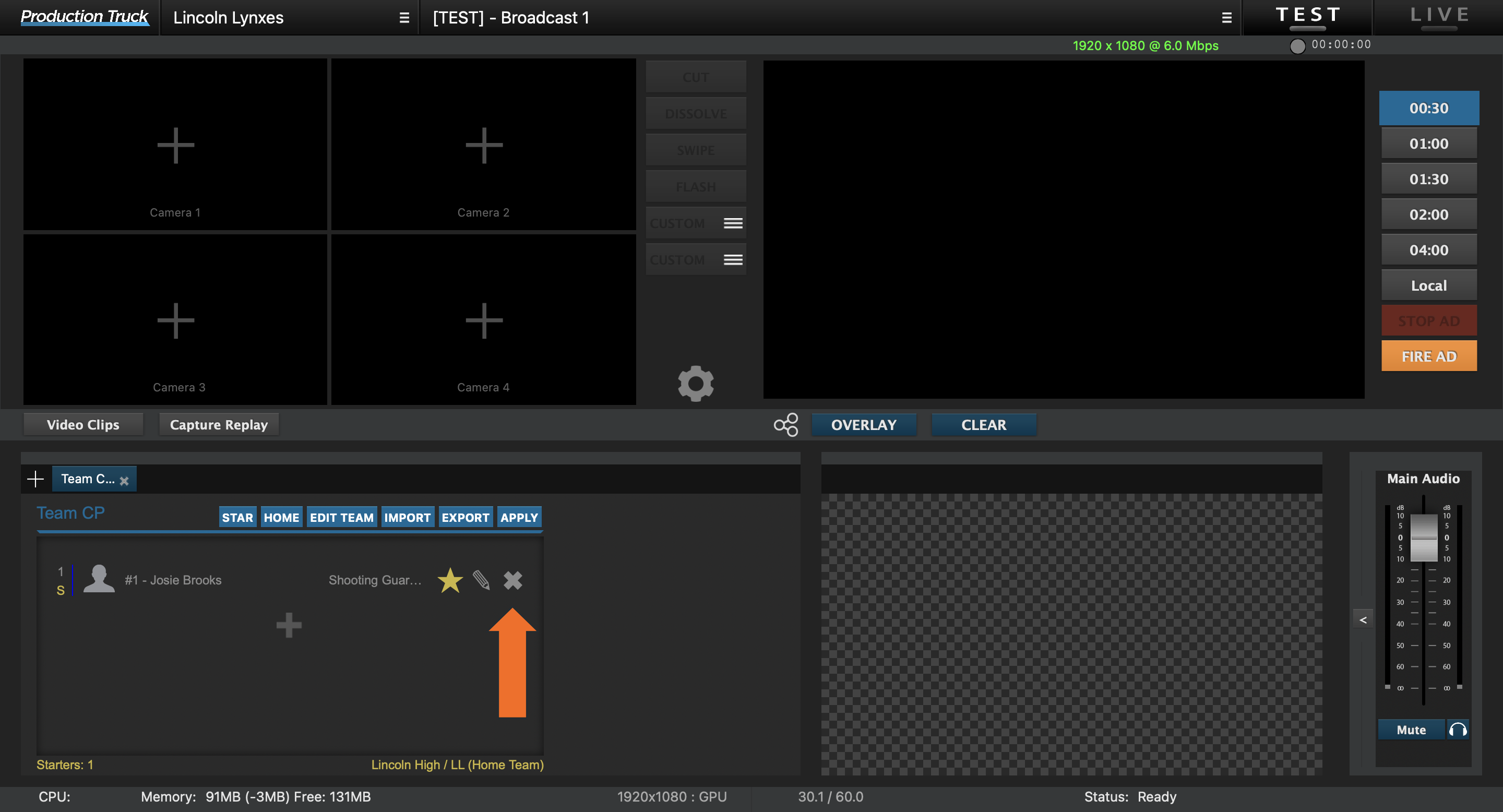
Task: Click the Main Audio fader handle
Action: 1423,538
